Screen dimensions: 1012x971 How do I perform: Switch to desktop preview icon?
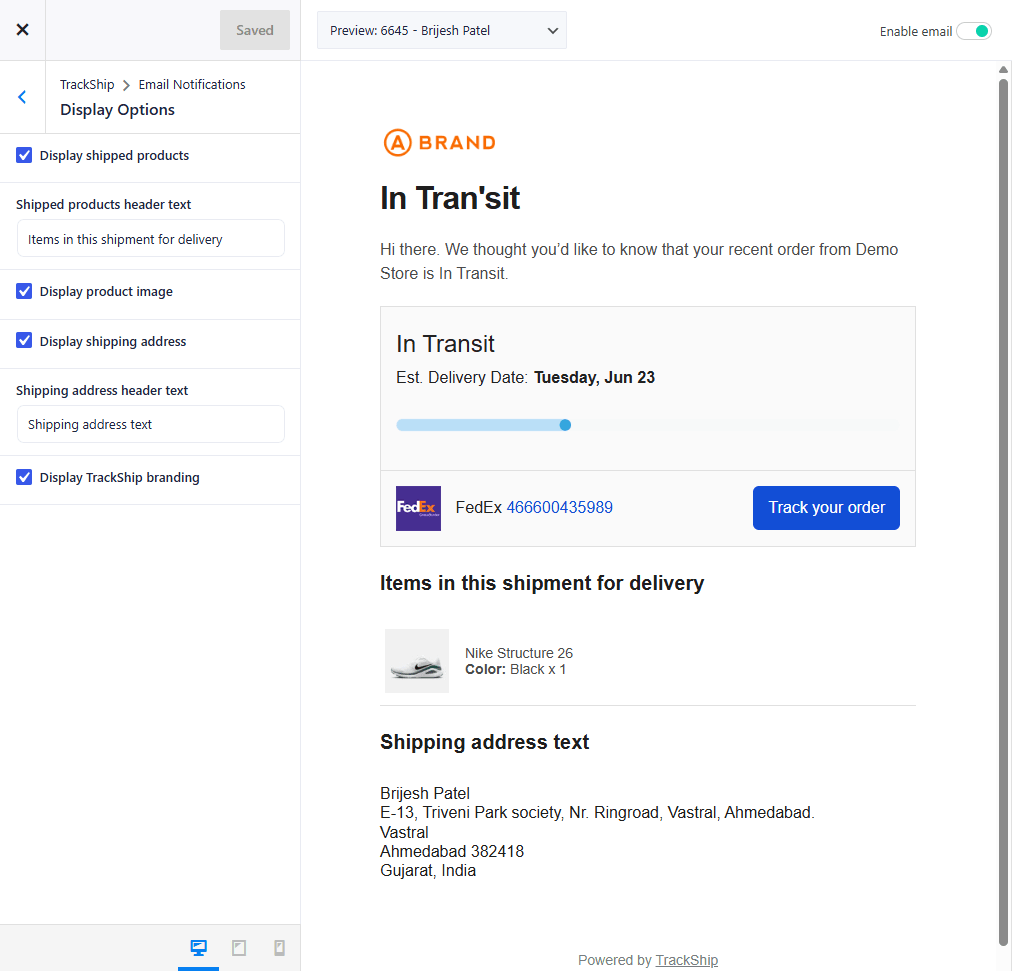(x=199, y=948)
